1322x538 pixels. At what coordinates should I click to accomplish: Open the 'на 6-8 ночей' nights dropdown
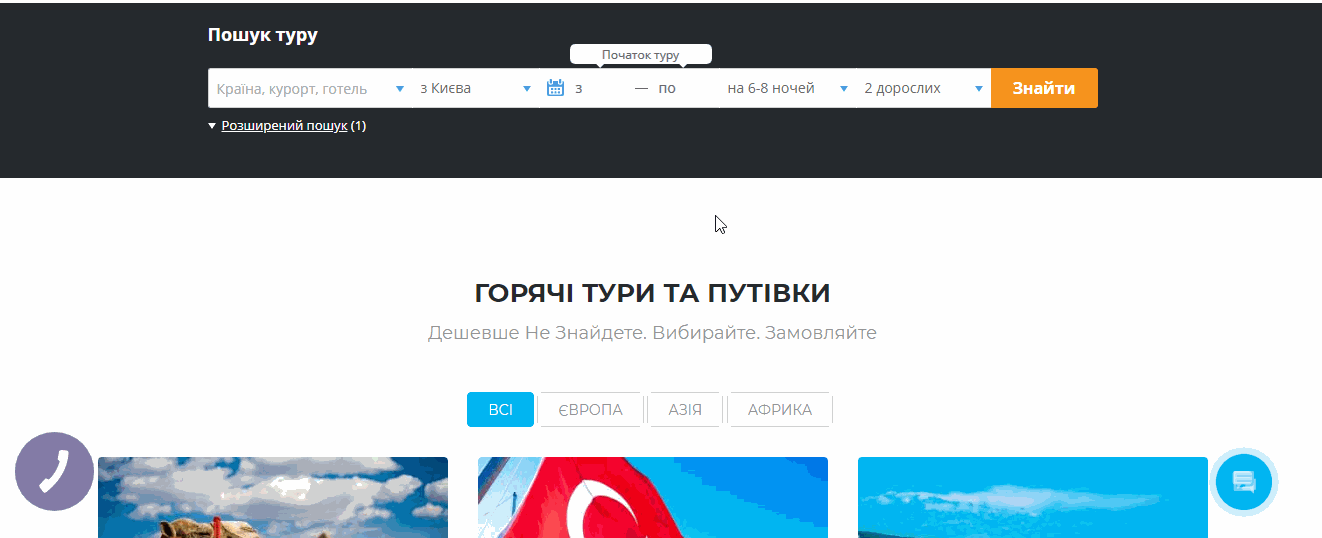(788, 88)
